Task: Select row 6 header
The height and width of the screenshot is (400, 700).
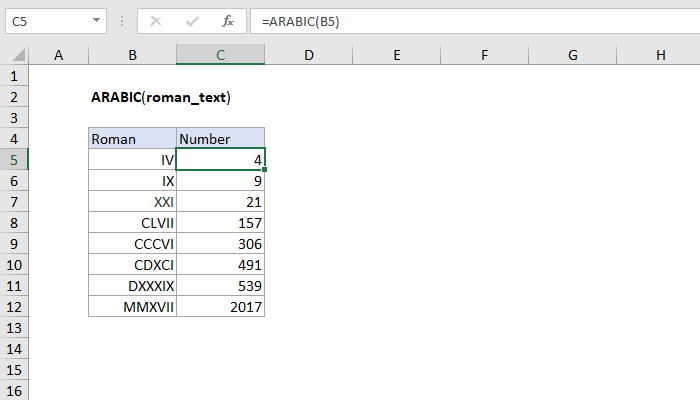Action: pyautogui.click(x=14, y=181)
